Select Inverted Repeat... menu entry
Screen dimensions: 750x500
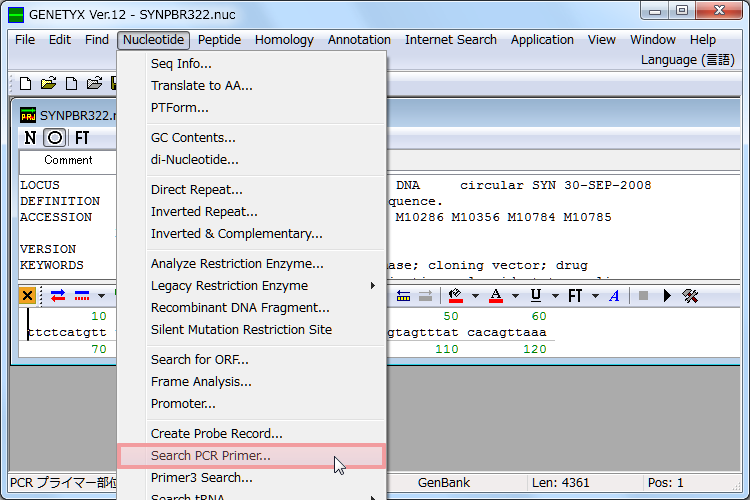pyautogui.click(x=252, y=212)
